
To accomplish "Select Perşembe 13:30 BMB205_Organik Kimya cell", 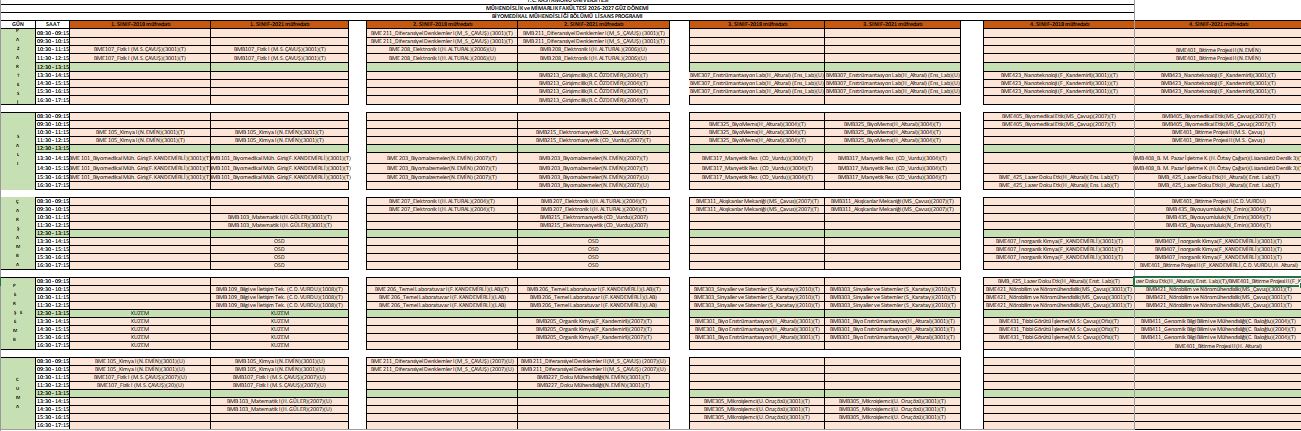I will coord(593,321).
